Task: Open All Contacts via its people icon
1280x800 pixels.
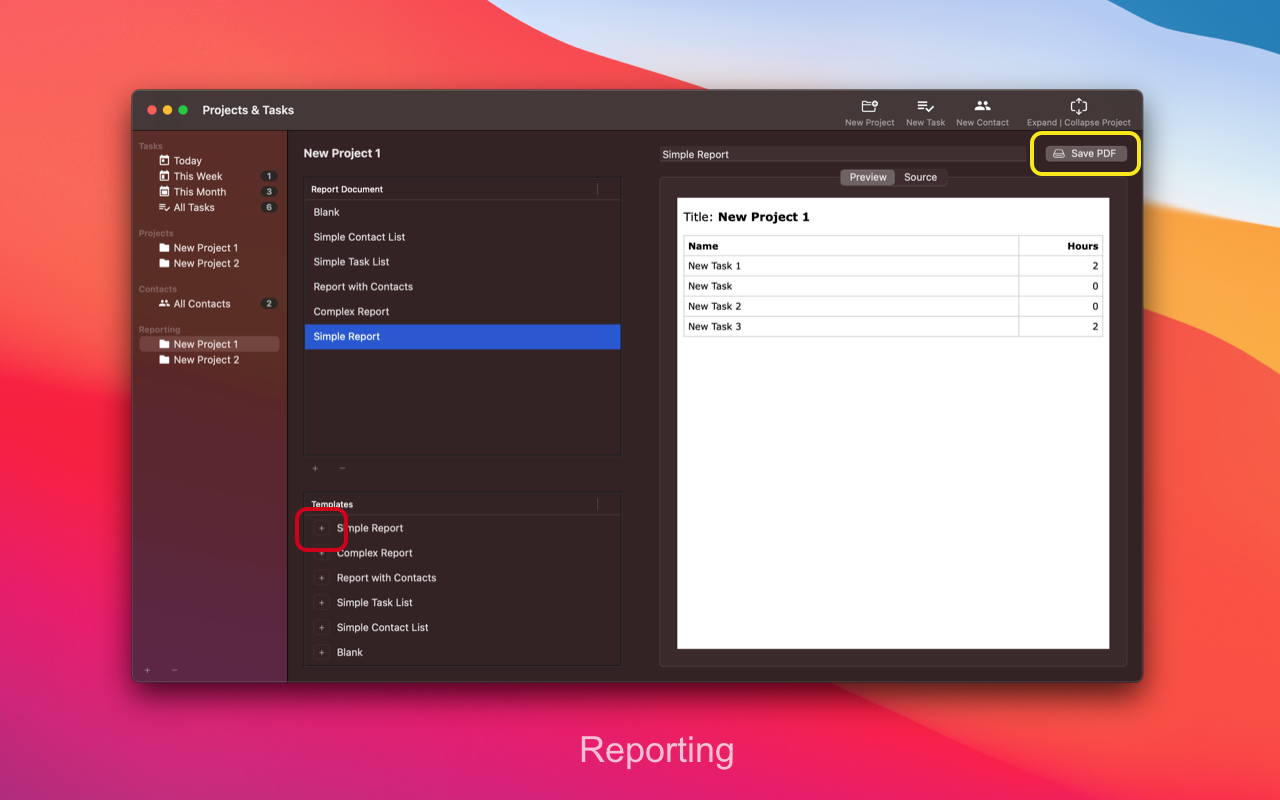Action: click(166, 303)
